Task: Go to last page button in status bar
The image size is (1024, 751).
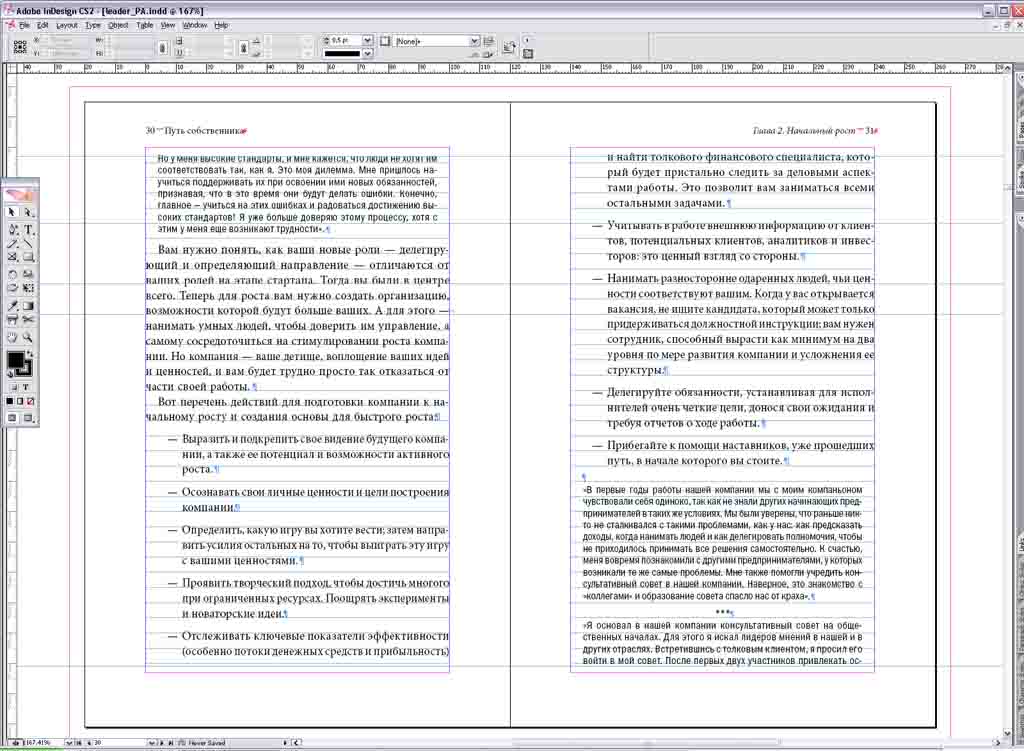Action: [170, 743]
